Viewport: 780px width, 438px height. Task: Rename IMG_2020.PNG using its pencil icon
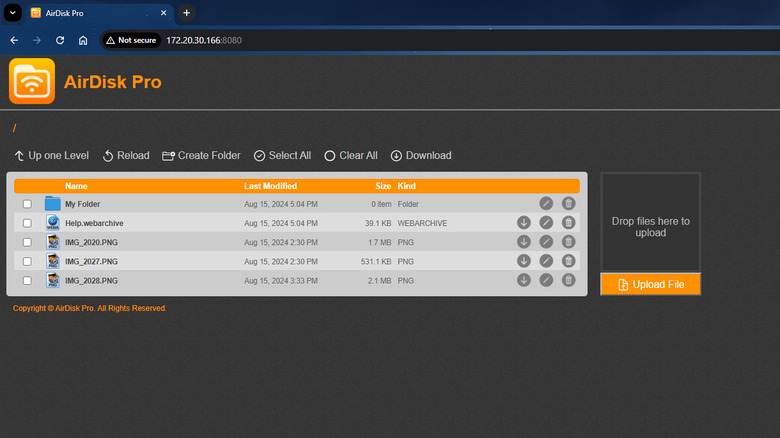[546, 242]
